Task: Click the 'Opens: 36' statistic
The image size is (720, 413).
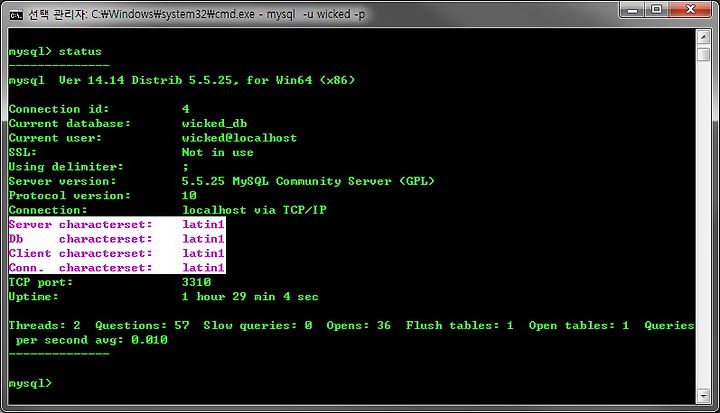Action: [358, 325]
